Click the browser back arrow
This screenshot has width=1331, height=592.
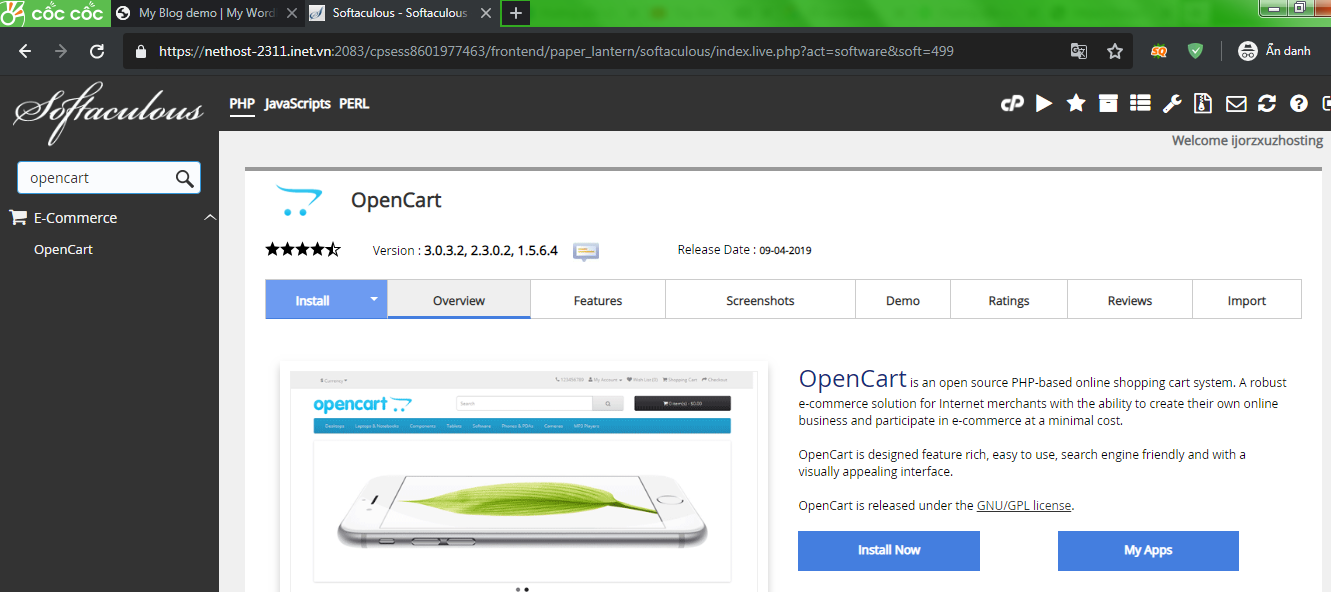25,51
